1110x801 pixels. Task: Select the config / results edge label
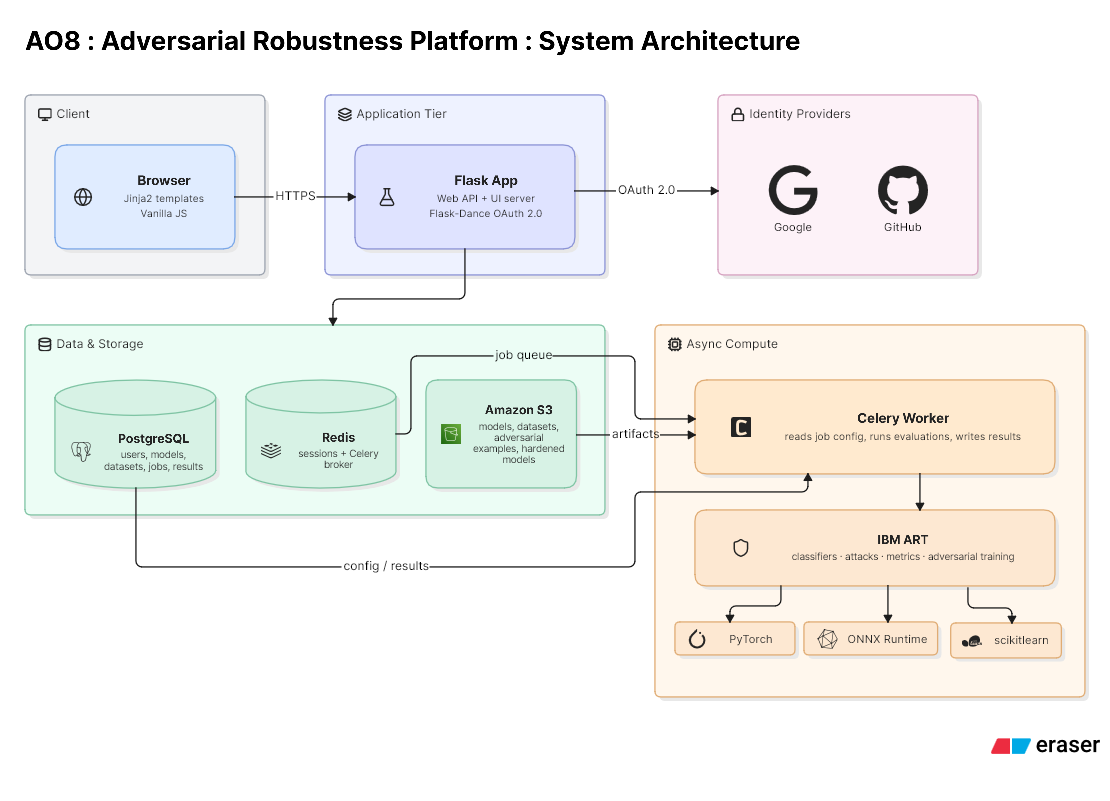point(386,566)
